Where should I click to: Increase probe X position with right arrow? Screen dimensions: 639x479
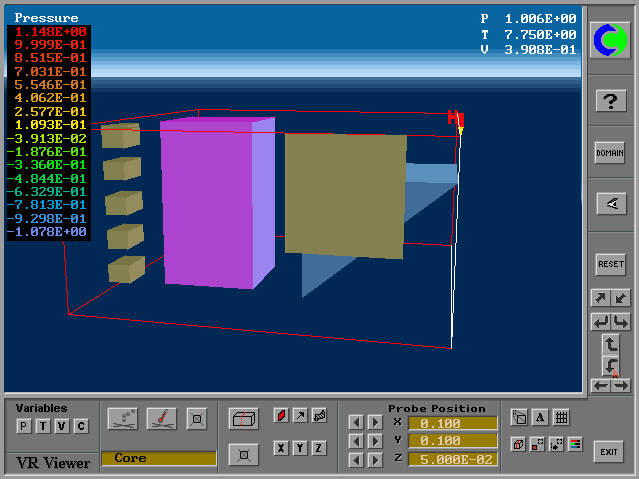point(375,422)
